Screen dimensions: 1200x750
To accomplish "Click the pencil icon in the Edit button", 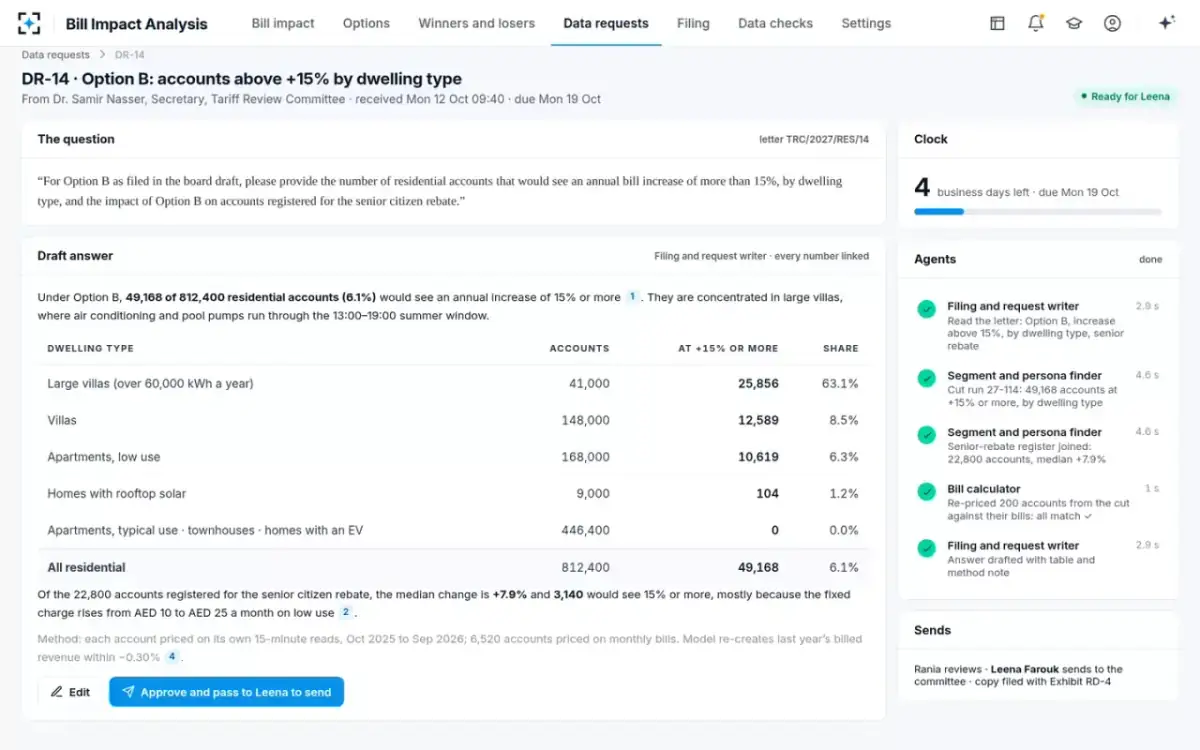I will (56, 692).
